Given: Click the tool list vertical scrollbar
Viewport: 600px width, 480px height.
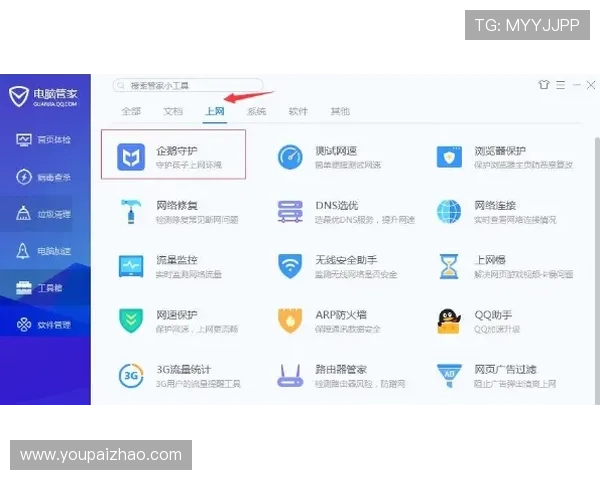Looking at the screenshot, I should [597, 270].
